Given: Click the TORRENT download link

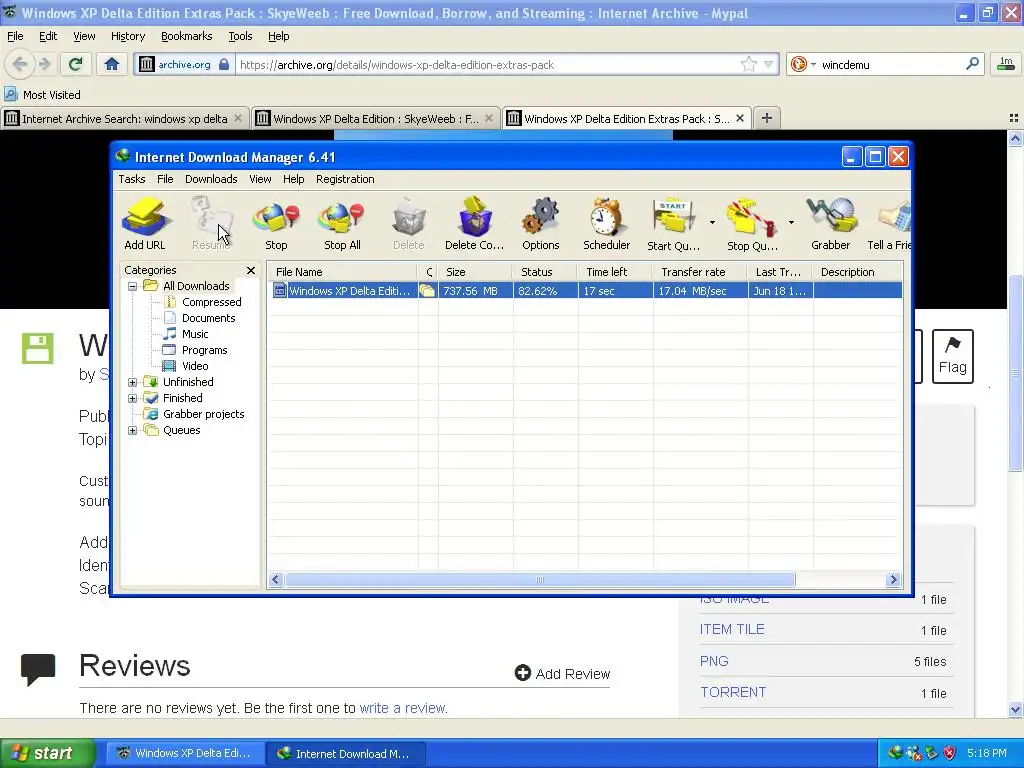Looking at the screenshot, I should click(733, 692).
